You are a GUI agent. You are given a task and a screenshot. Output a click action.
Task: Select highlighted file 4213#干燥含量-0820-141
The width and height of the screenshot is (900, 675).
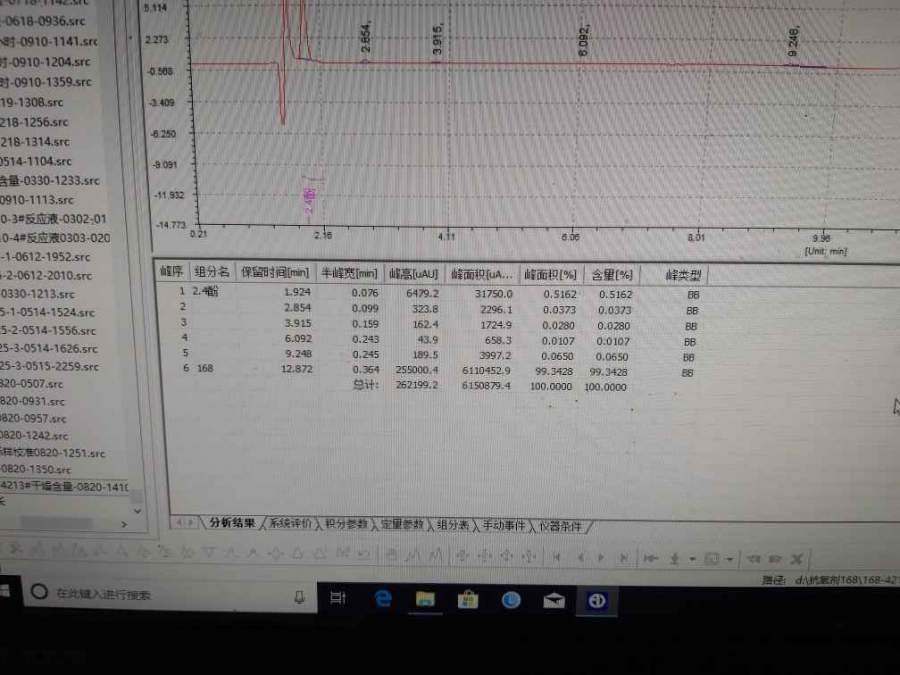coord(64,486)
